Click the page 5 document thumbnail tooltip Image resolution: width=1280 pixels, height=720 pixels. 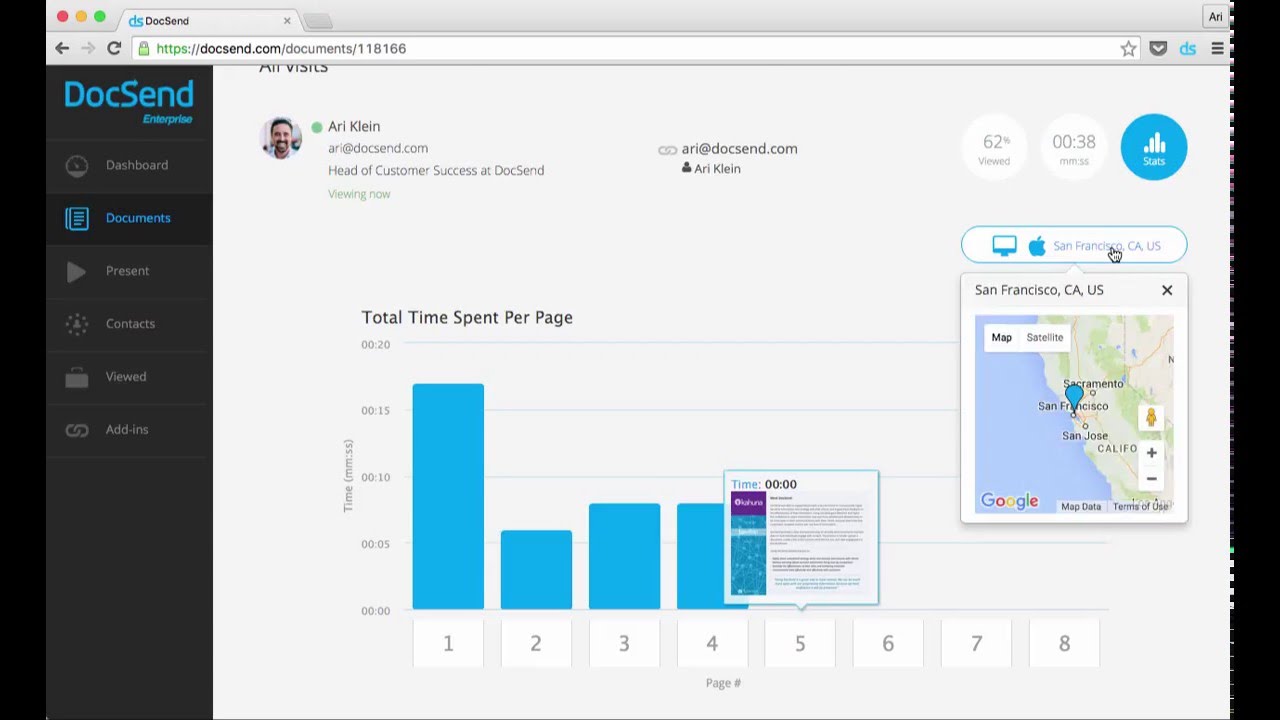pos(799,537)
